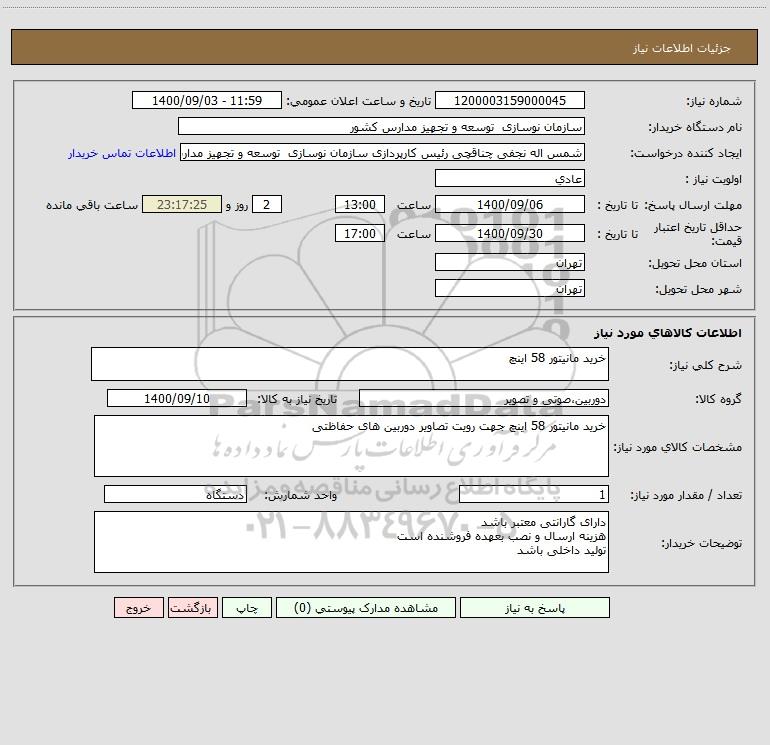
Task: Click label 'تعداد / مقدار مورد نیاز:'
Action: [x=686, y=496]
